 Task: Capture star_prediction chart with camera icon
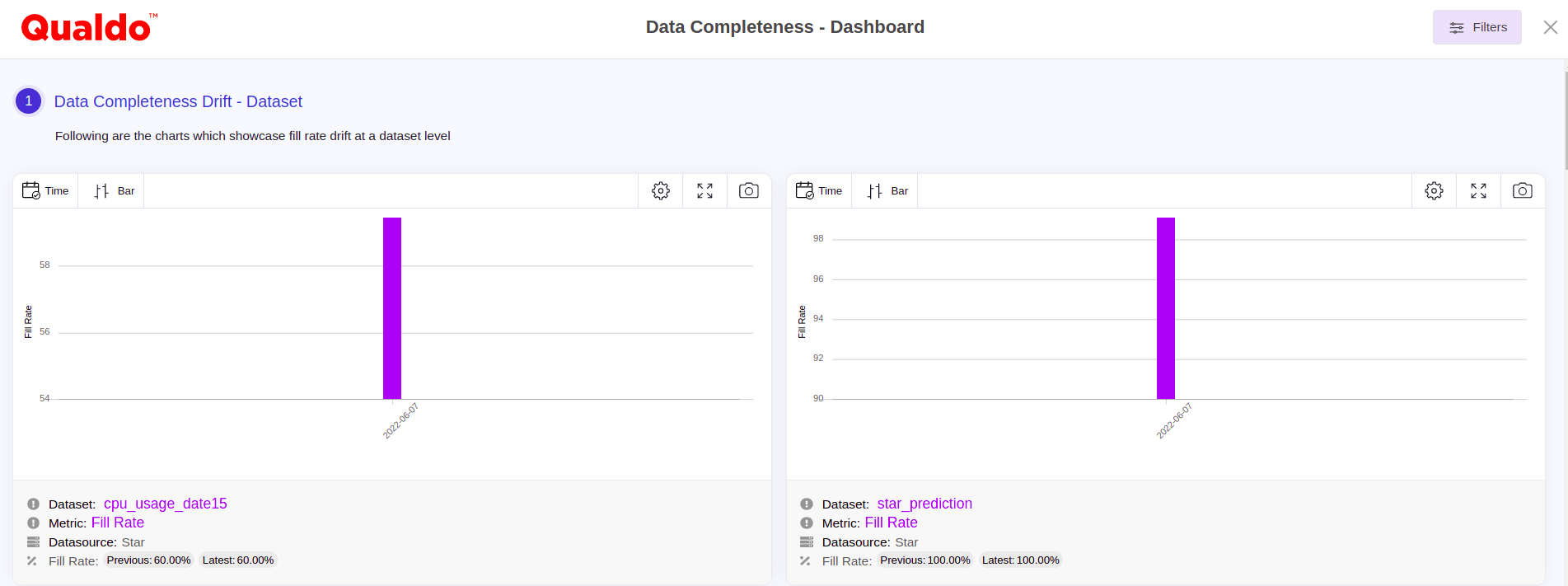click(1522, 191)
